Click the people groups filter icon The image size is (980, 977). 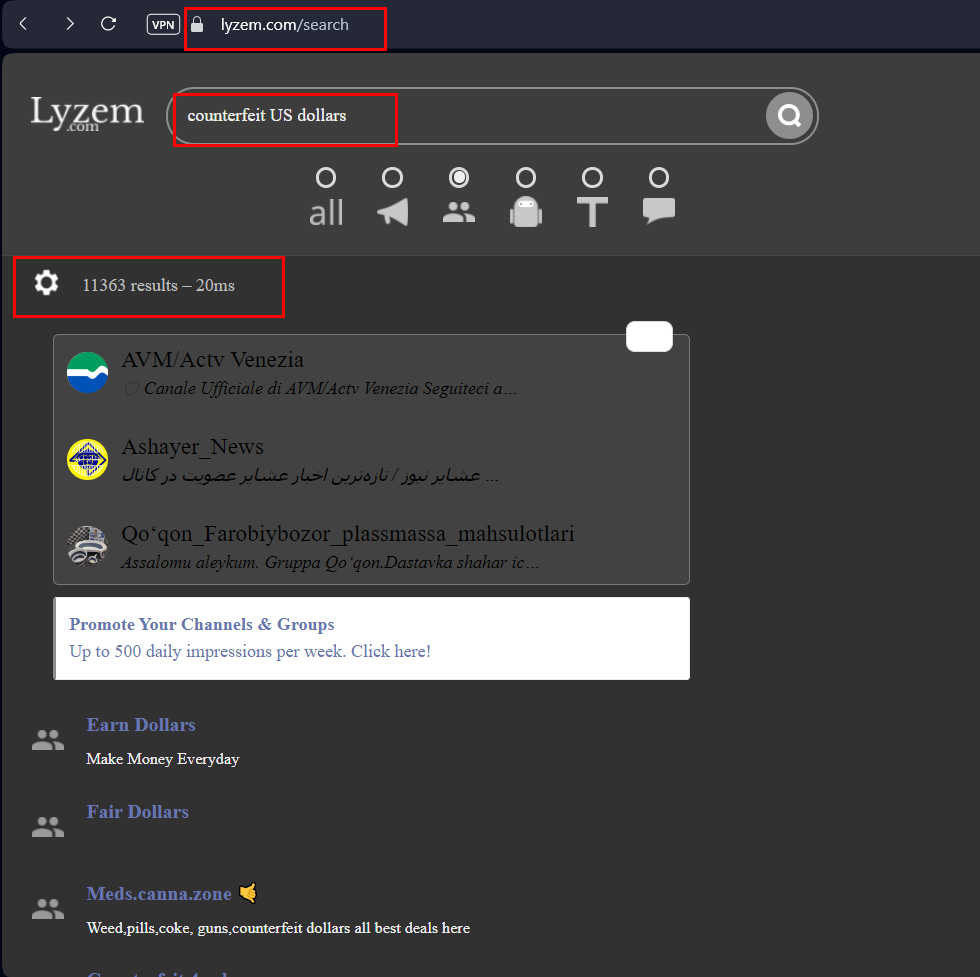[x=459, y=212]
